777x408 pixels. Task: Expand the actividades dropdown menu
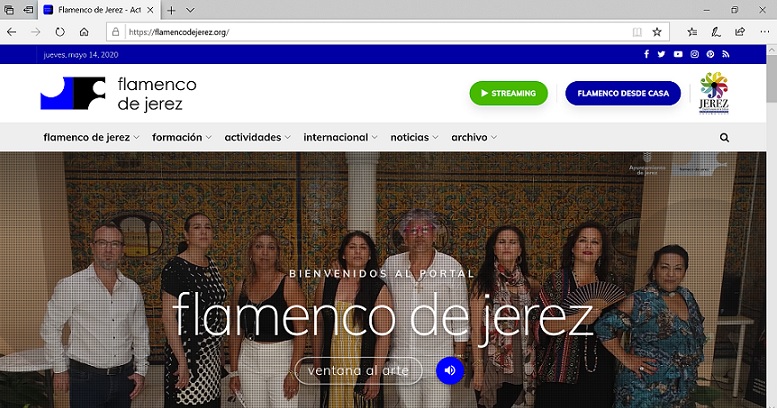(257, 137)
